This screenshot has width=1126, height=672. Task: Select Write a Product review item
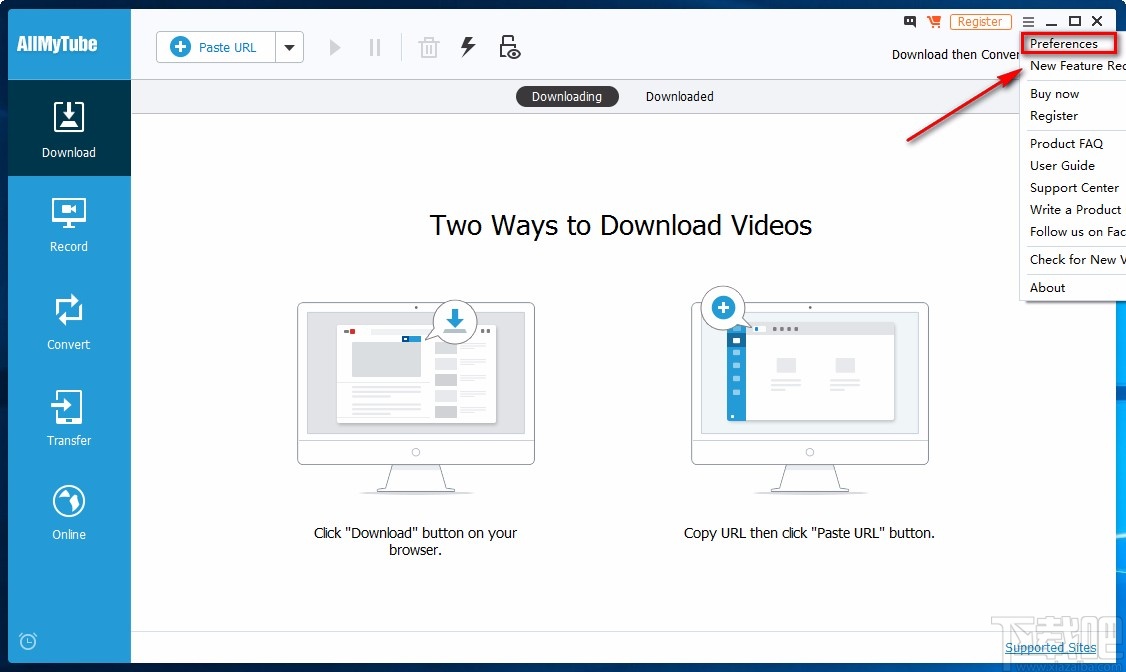pyautogui.click(x=1074, y=210)
